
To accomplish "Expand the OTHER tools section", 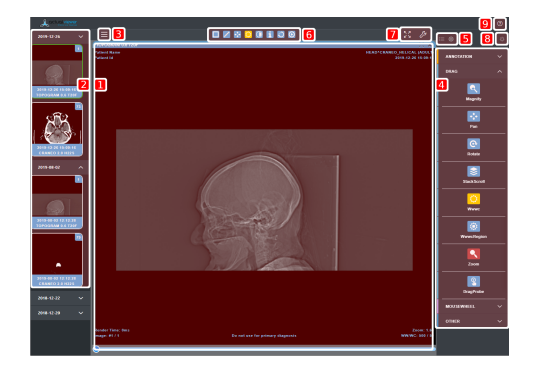I will pyautogui.click(x=473, y=321).
